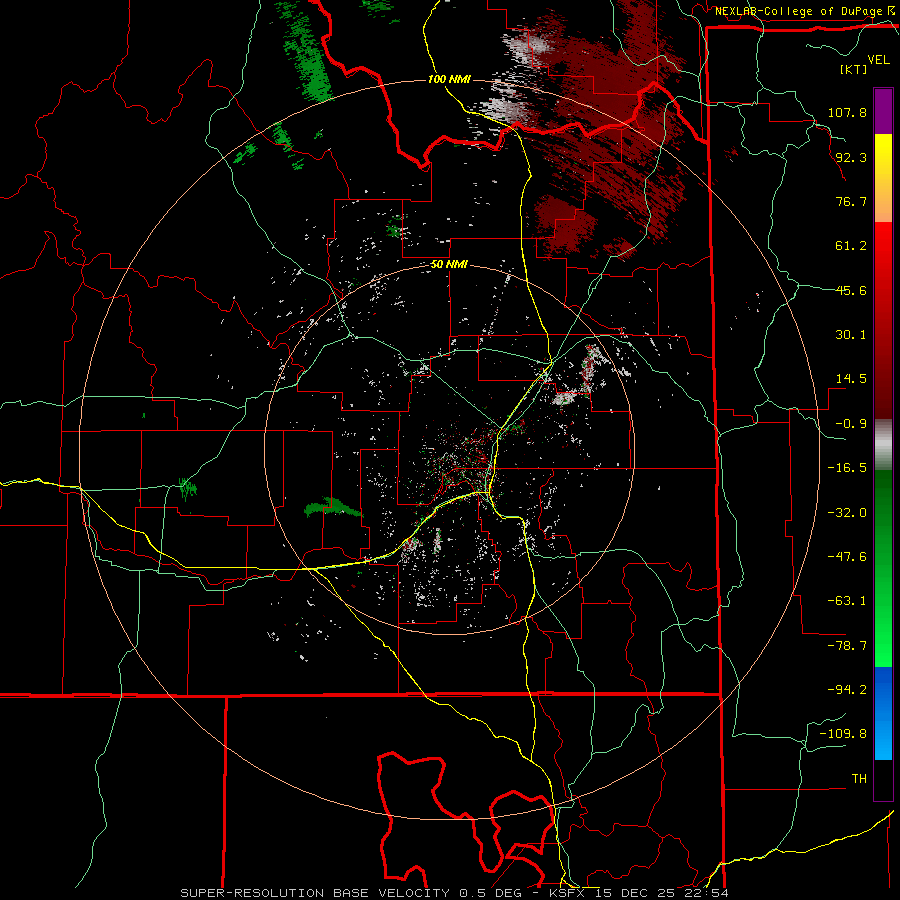900x900 pixels.
Task: Click the 50 NMI range ring label
Action: 449,265
